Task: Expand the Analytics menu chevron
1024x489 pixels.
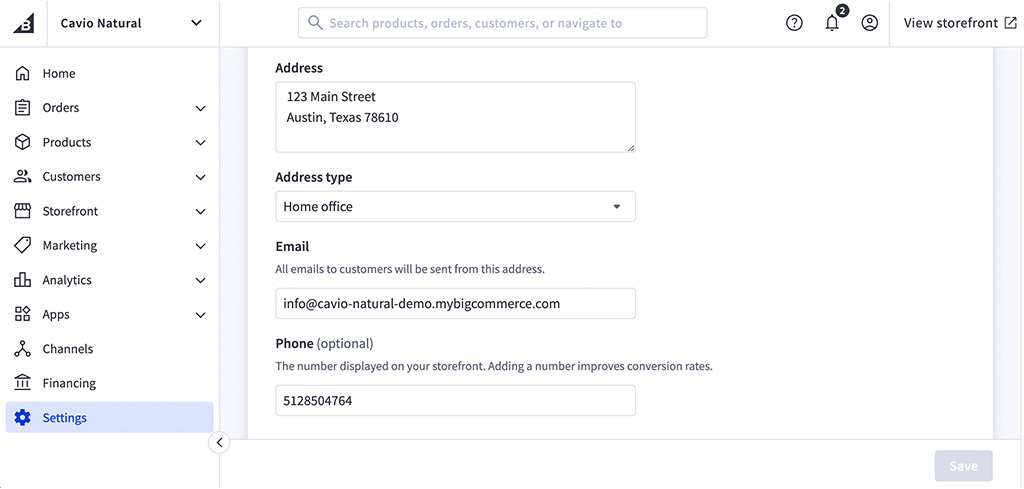Action: click(x=200, y=281)
